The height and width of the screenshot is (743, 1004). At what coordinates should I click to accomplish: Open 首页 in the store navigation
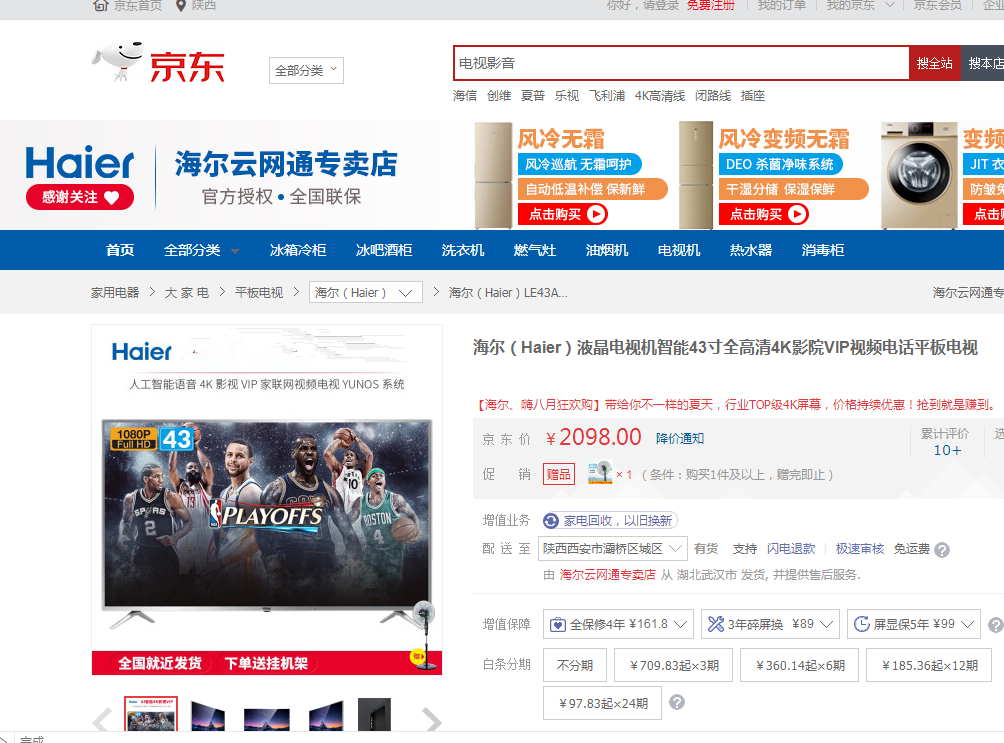[x=120, y=250]
